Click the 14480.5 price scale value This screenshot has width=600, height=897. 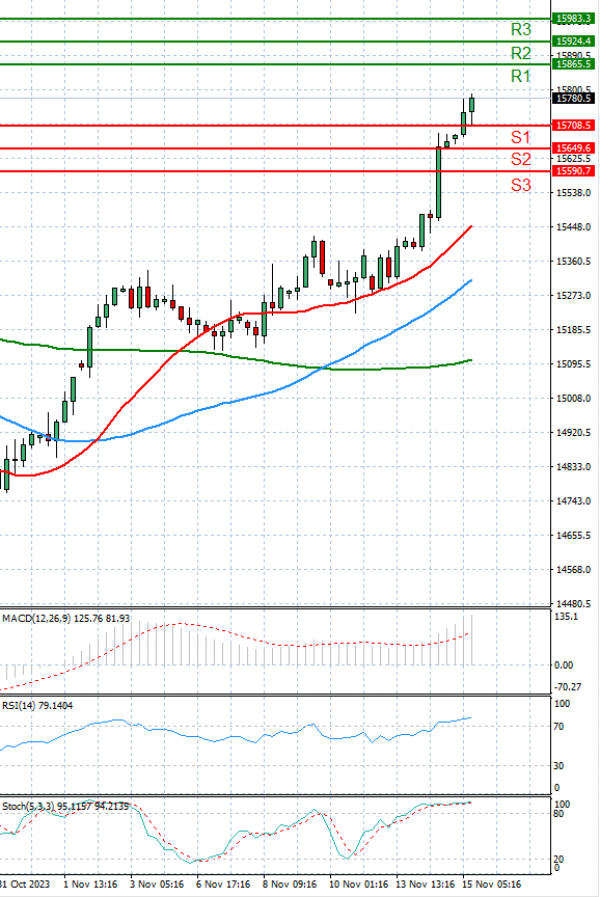[x=574, y=604]
